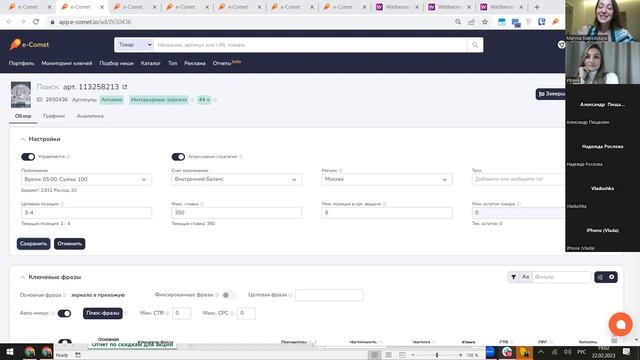
Task: Toggle the Фиксированные фразы switch
Action: click(228, 295)
